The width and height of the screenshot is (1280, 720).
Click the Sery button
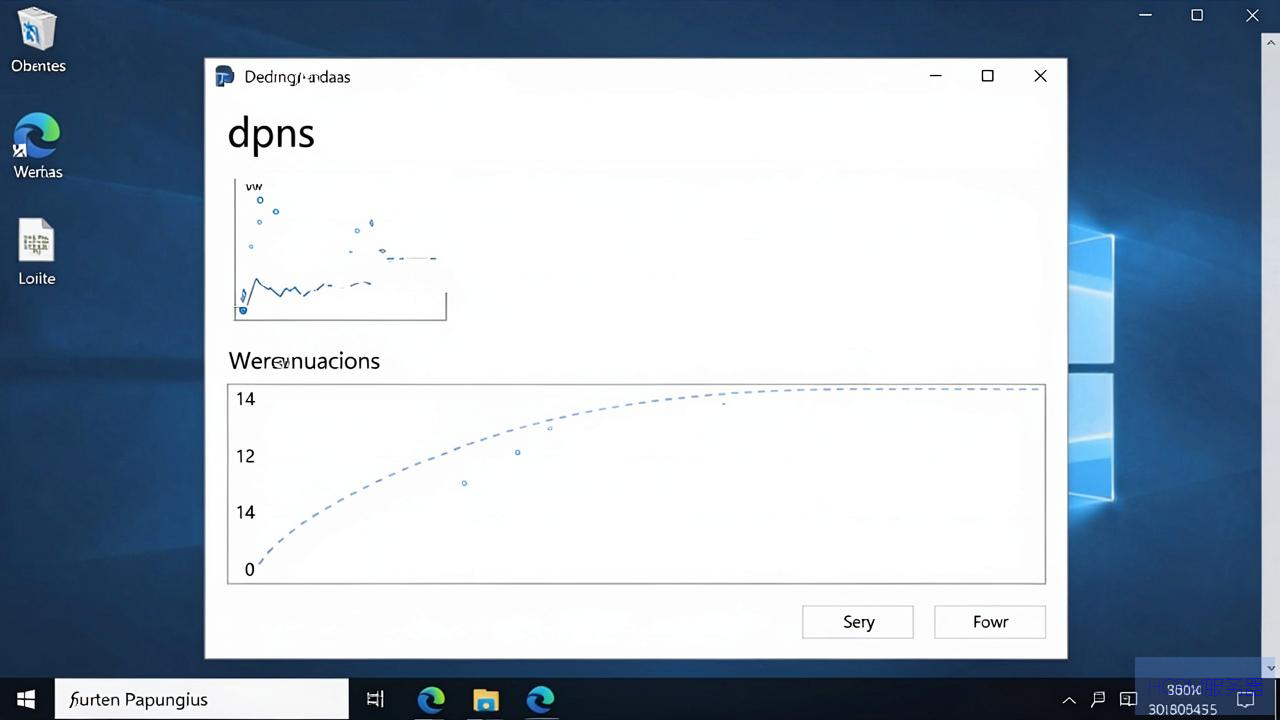pyautogui.click(x=858, y=622)
